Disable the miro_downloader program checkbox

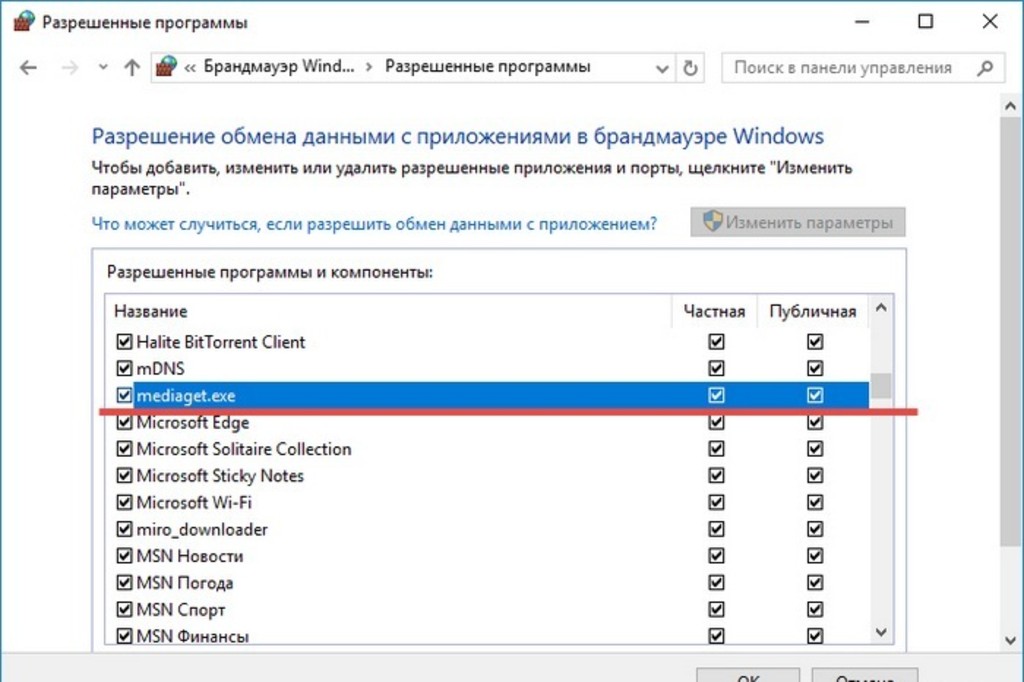coord(125,530)
